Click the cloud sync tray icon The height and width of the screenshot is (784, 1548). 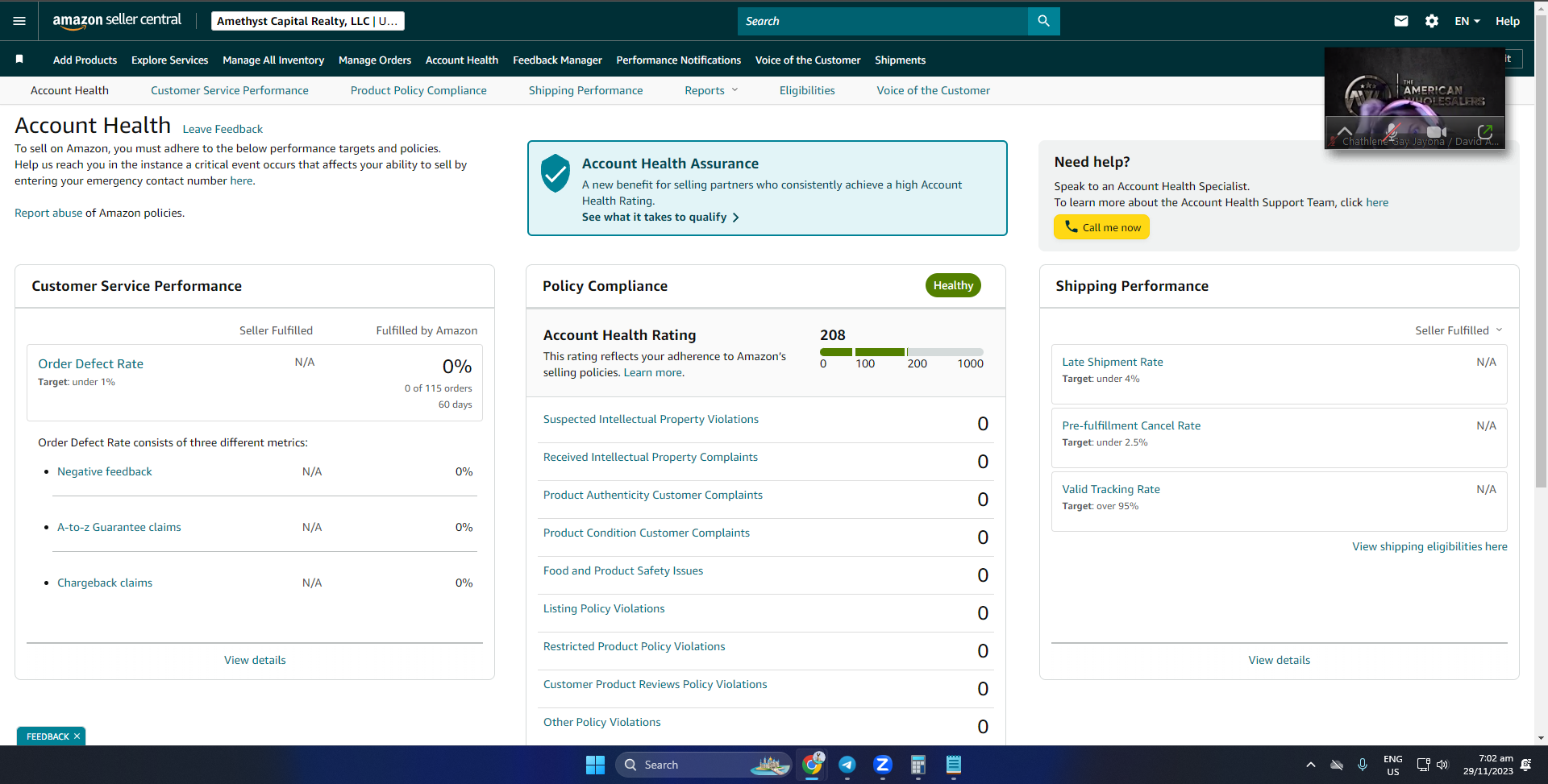point(1337,765)
